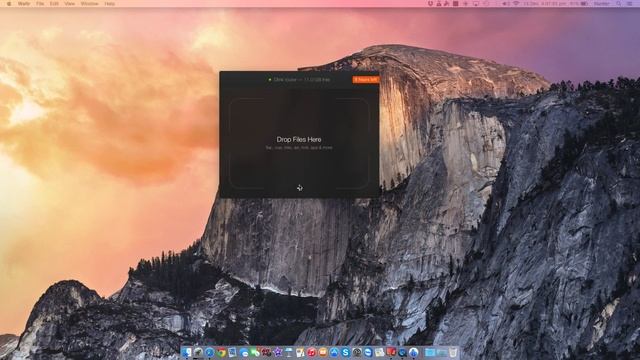The height and width of the screenshot is (360, 640).
Task: Click the green device connection status indicator
Action: pos(270,80)
